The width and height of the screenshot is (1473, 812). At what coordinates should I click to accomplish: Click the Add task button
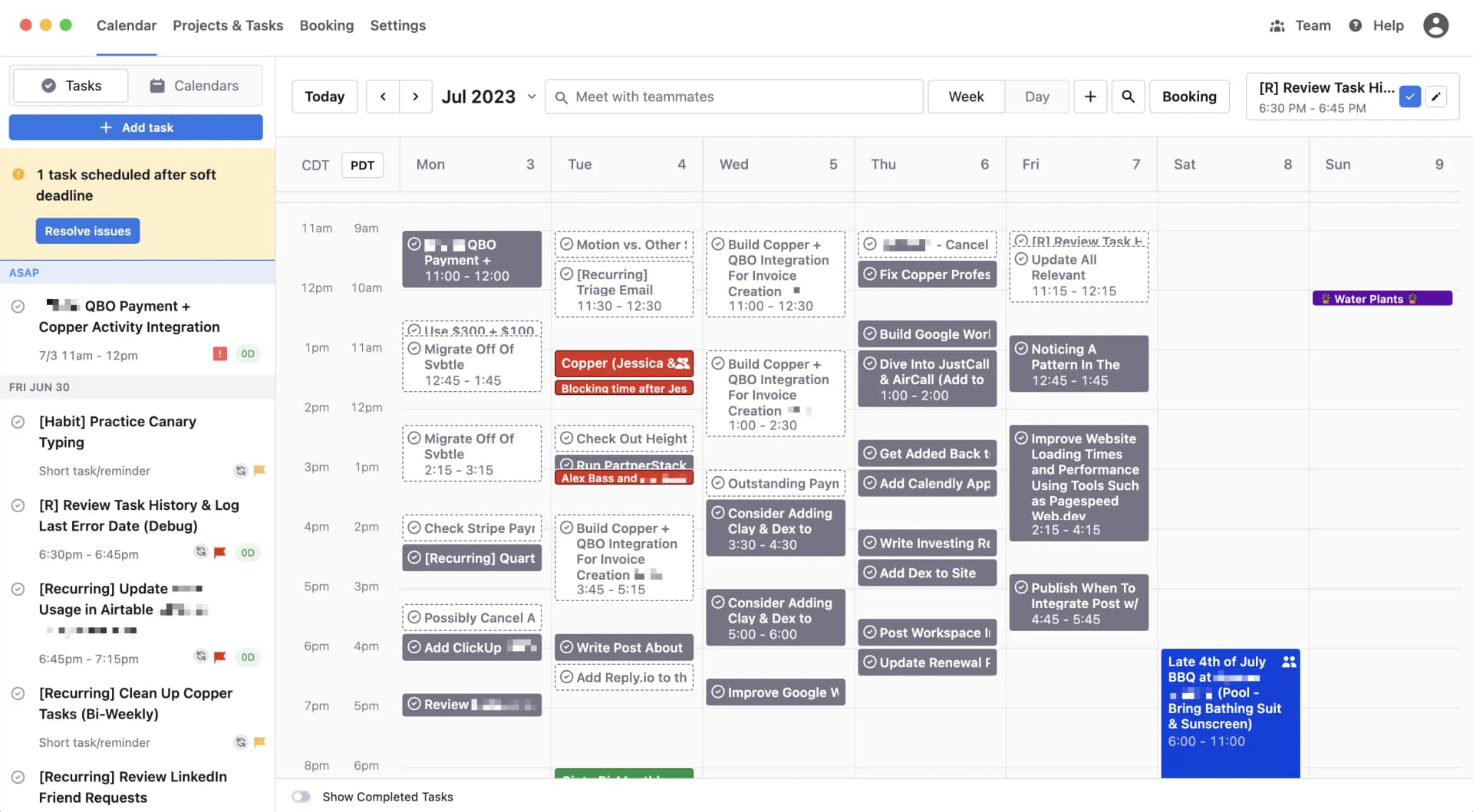pos(136,127)
